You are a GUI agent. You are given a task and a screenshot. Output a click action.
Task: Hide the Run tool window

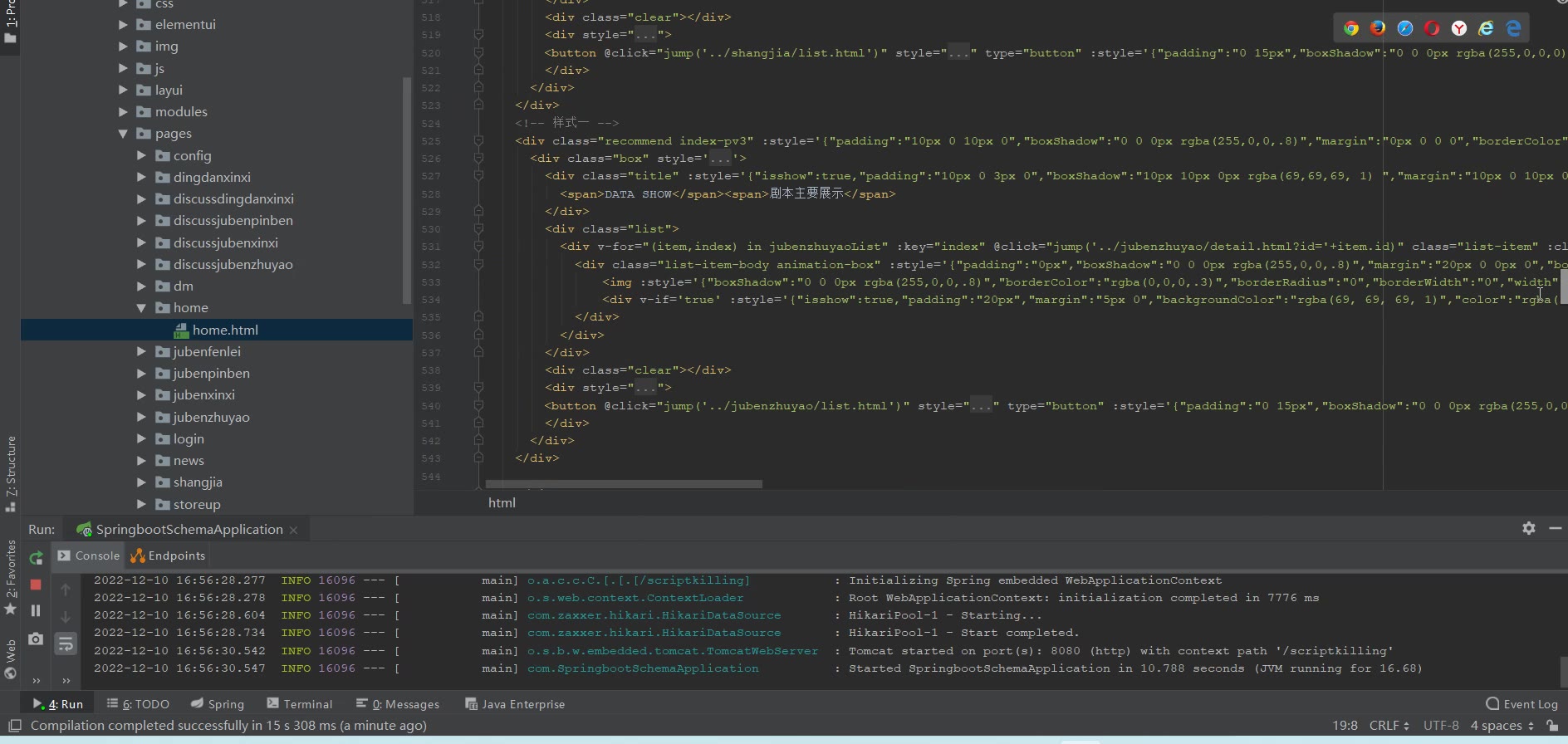click(x=1556, y=528)
